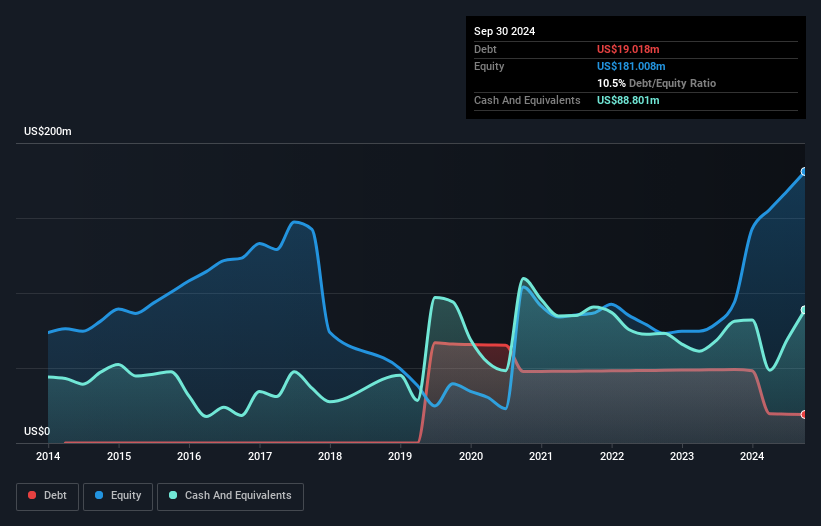This screenshot has width=821, height=526.
Task: Click the 2023 x-axis label
Action: (682, 456)
